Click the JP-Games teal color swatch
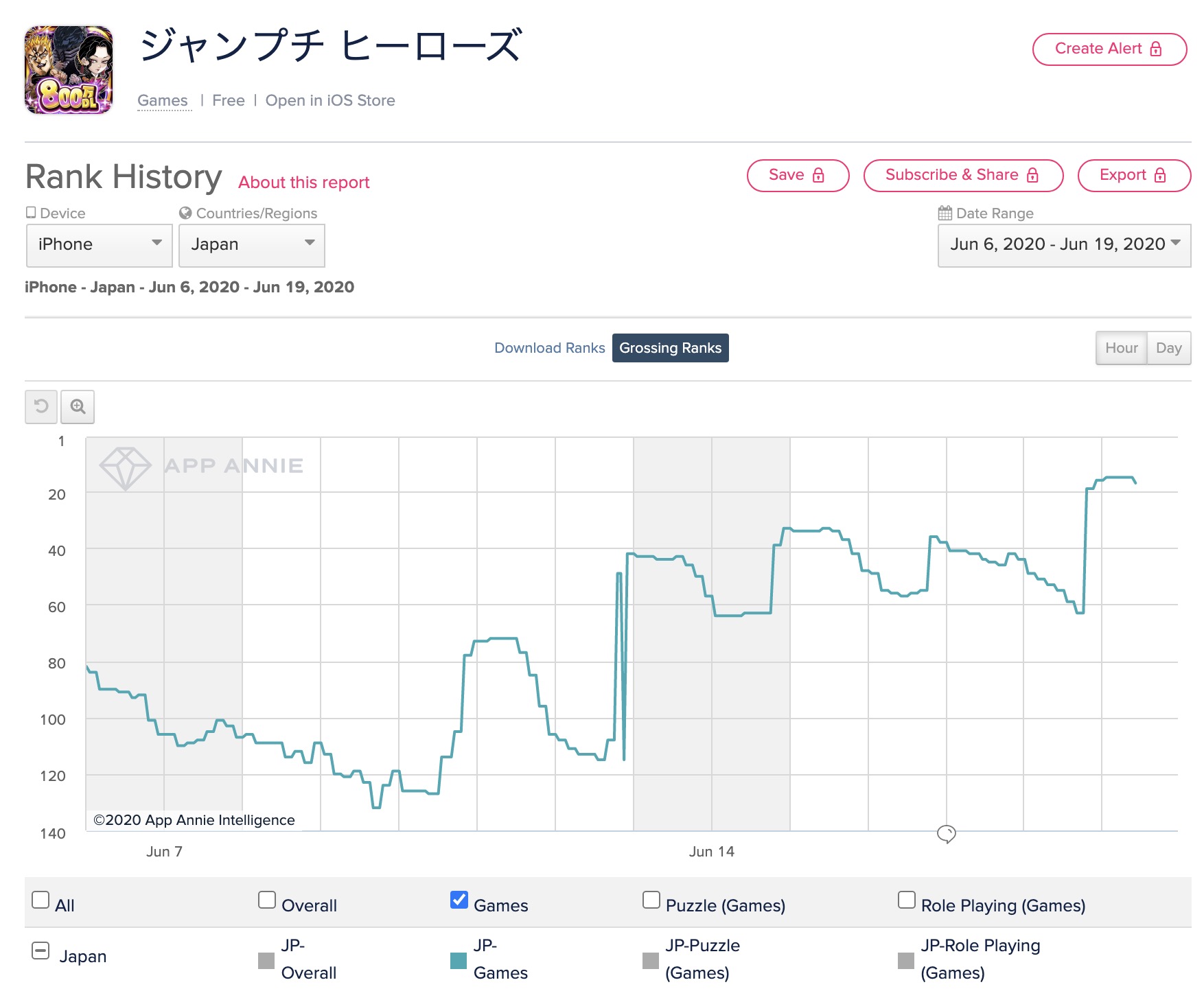 pos(459,961)
